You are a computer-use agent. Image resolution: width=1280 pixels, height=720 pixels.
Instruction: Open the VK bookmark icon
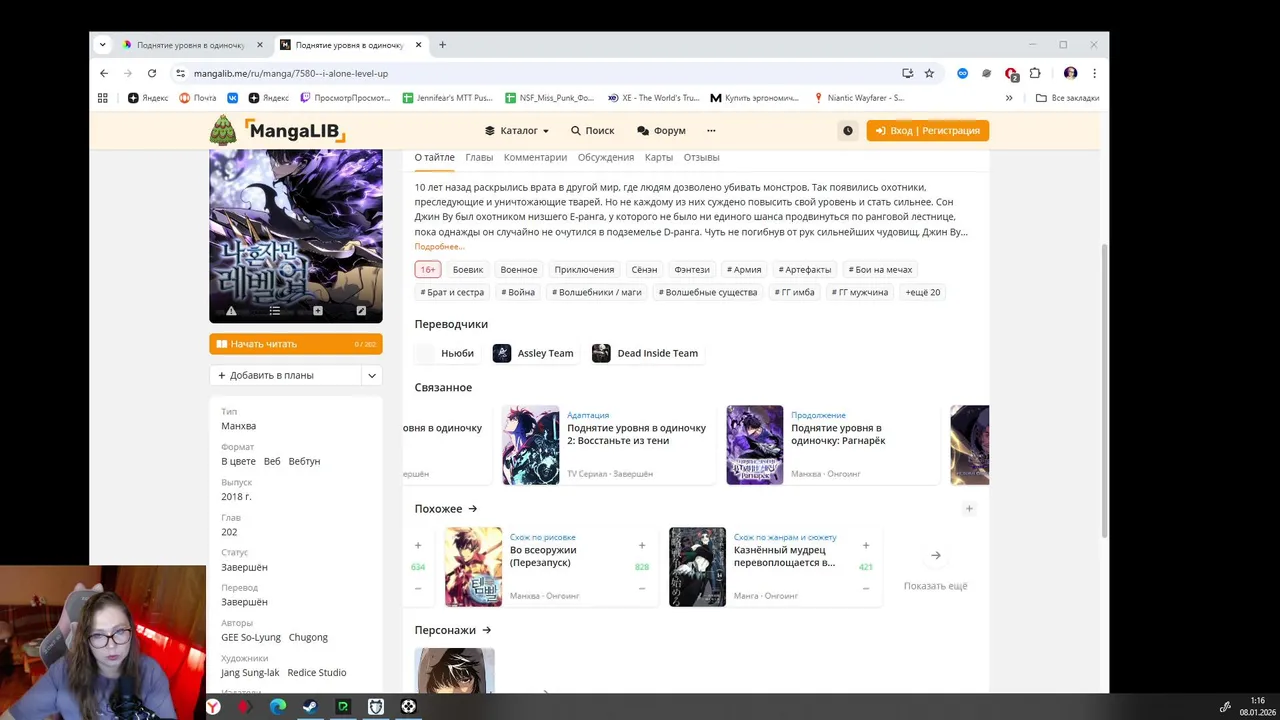pos(233,98)
